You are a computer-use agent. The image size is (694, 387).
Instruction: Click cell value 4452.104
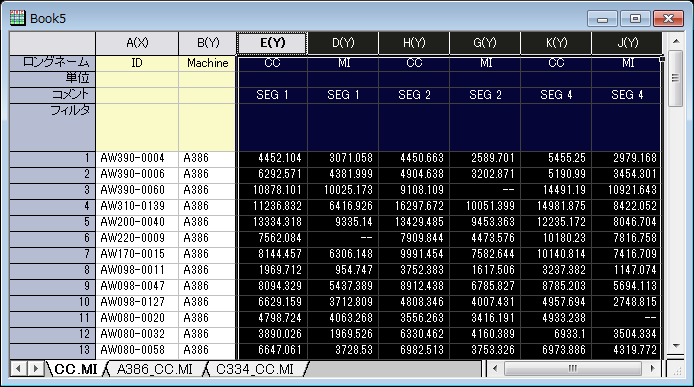pyautogui.click(x=272, y=158)
